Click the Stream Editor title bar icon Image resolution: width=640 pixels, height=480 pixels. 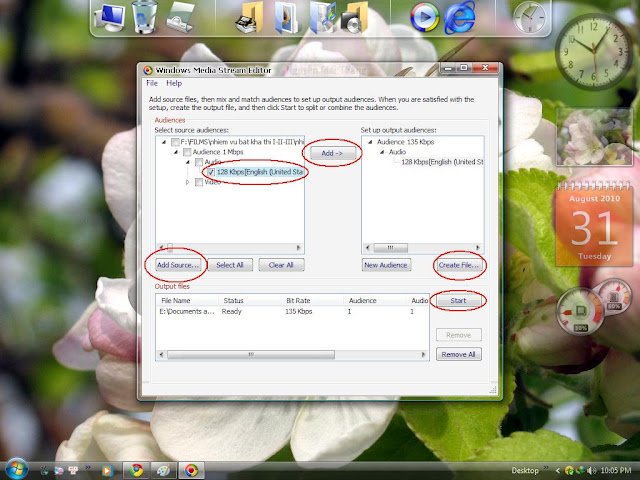[x=148, y=70]
